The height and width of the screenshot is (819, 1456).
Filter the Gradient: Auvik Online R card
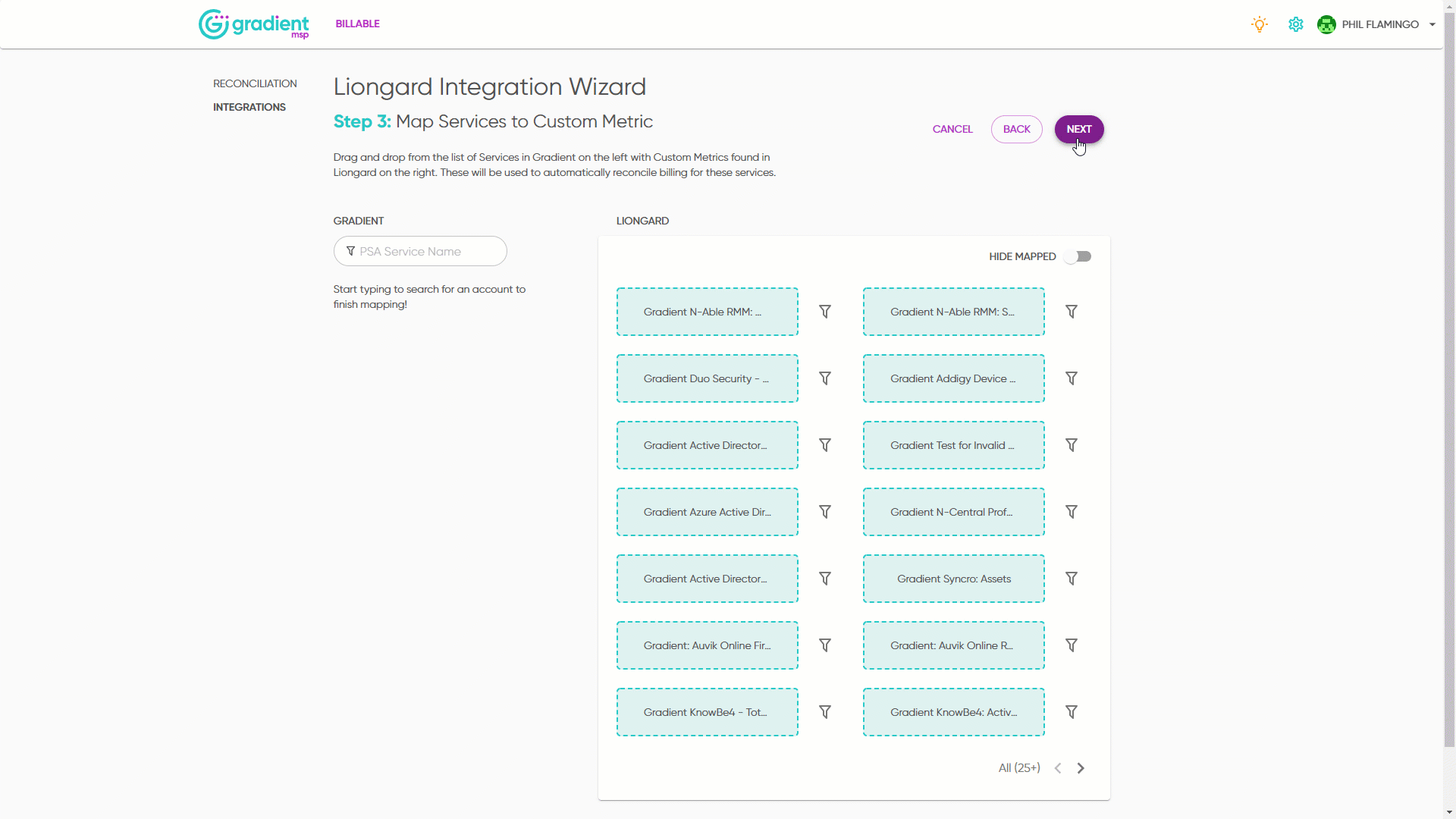[x=1072, y=645]
